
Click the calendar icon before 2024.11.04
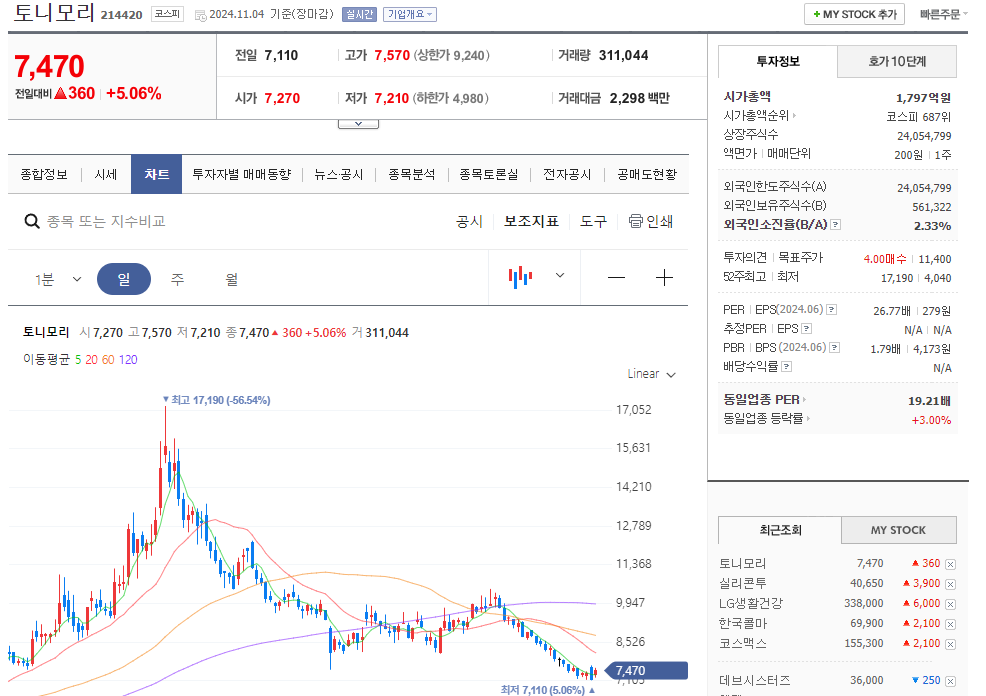(x=200, y=15)
